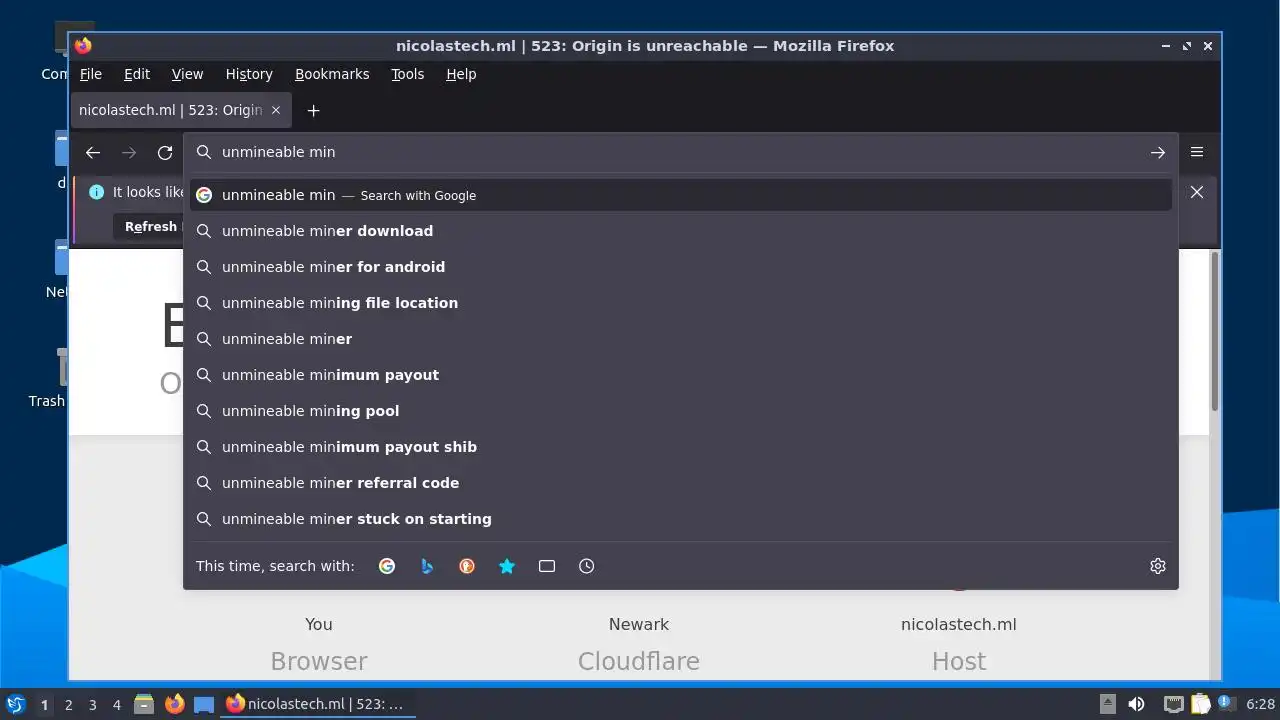Close the nicolastech.ml tab with its X
The width and height of the screenshot is (1280, 720).
coord(276,110)
